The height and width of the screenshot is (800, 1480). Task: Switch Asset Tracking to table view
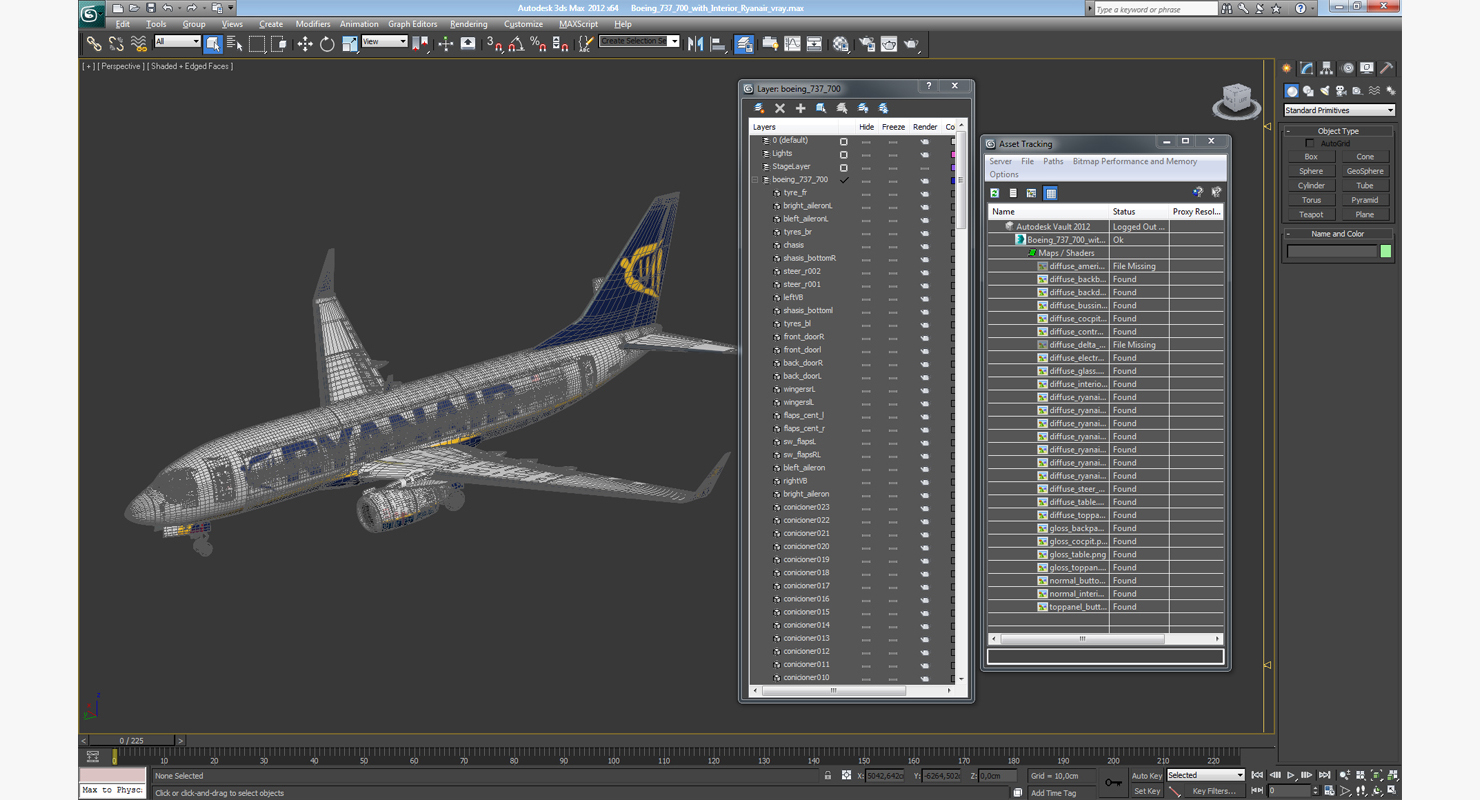pyautogui.click(x=1050, y=193)
